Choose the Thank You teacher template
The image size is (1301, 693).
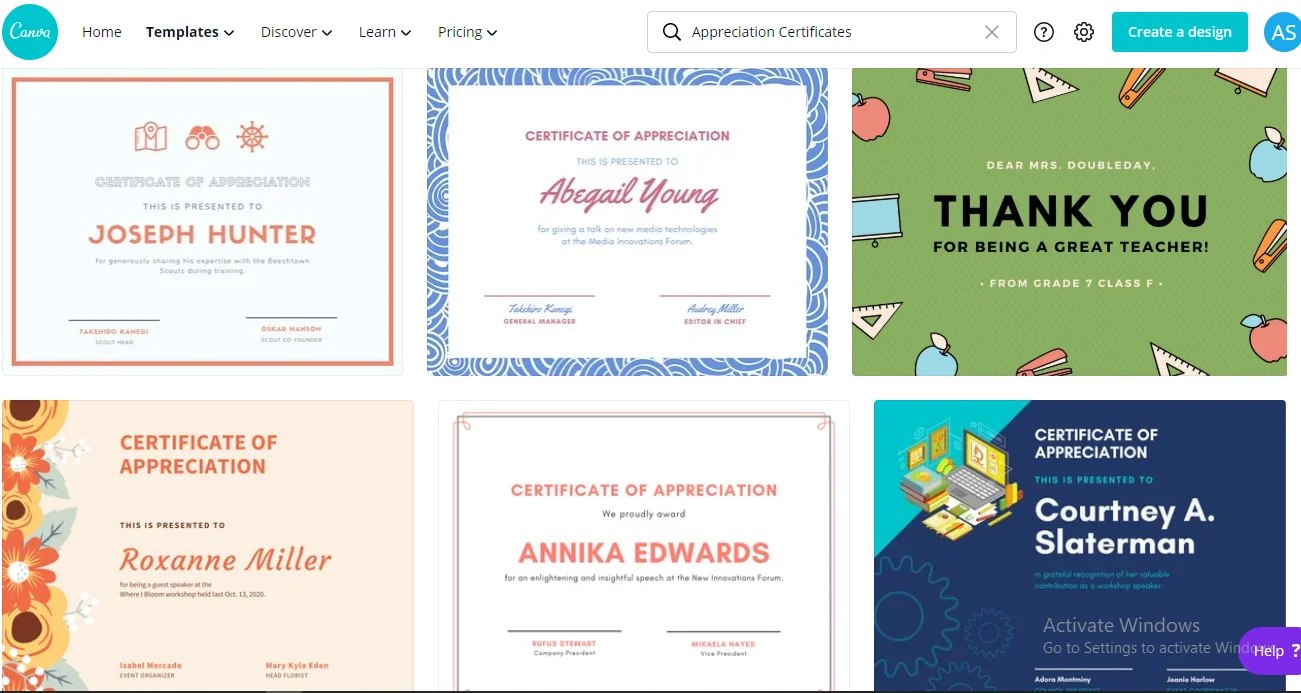point(1069,222)
